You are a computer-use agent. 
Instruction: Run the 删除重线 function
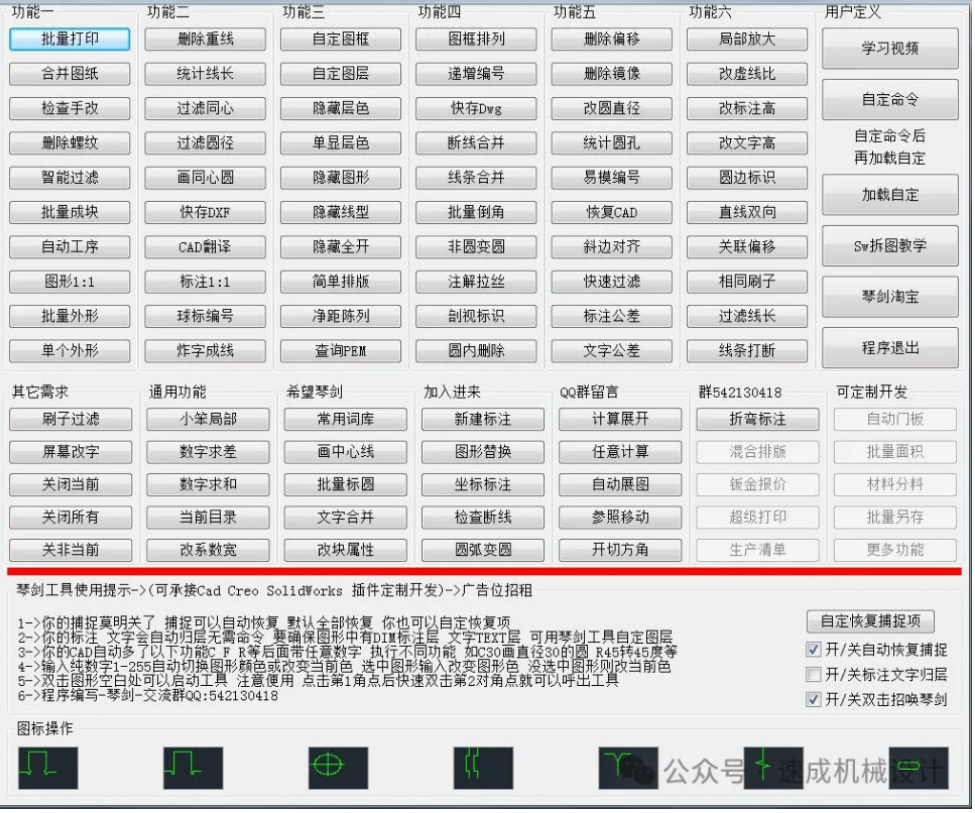pyautogui.click(x=205, y=39)
